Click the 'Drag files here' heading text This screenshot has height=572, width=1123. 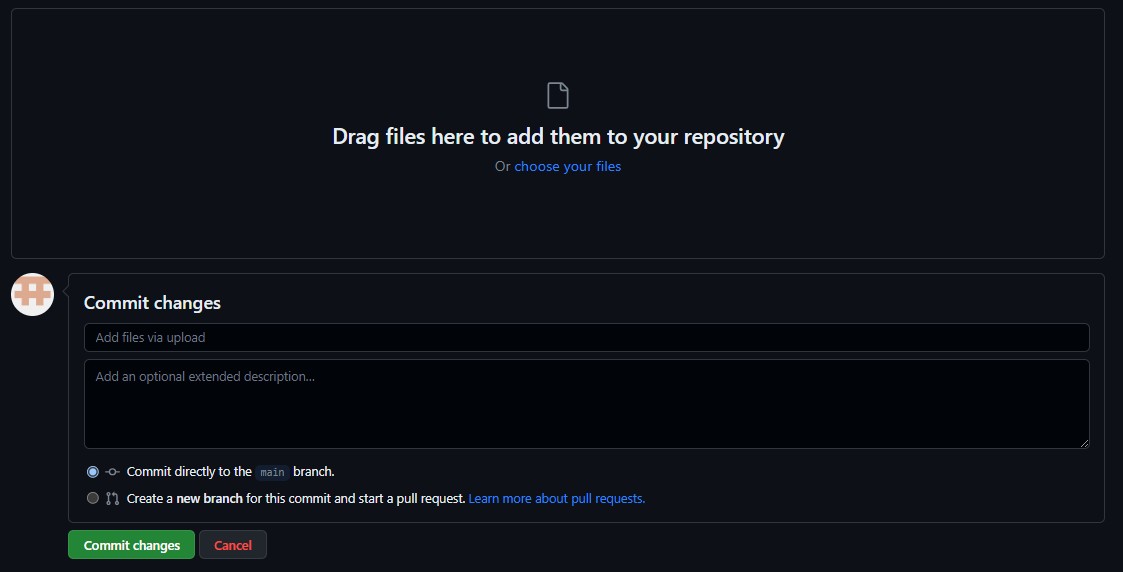click(558, 136)
